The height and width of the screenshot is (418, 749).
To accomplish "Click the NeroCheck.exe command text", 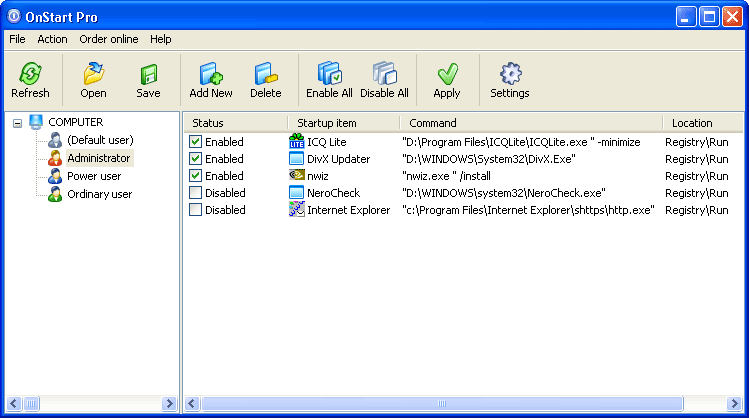I will coord(503,193).
